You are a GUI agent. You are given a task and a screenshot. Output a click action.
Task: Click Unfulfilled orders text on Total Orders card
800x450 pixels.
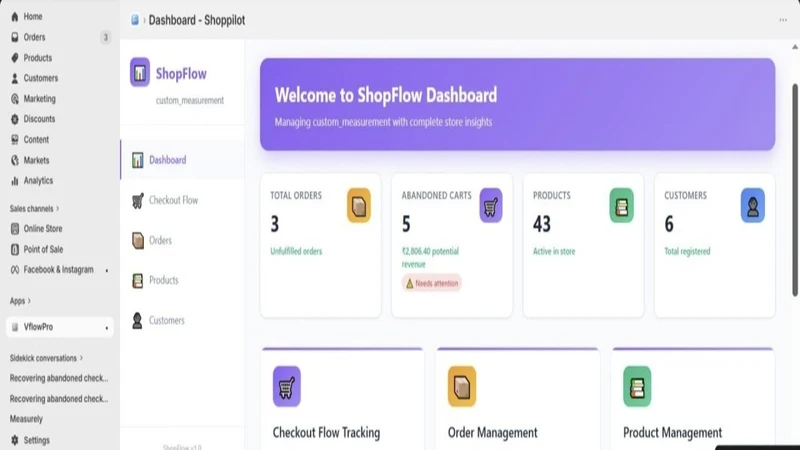[296, 251]
